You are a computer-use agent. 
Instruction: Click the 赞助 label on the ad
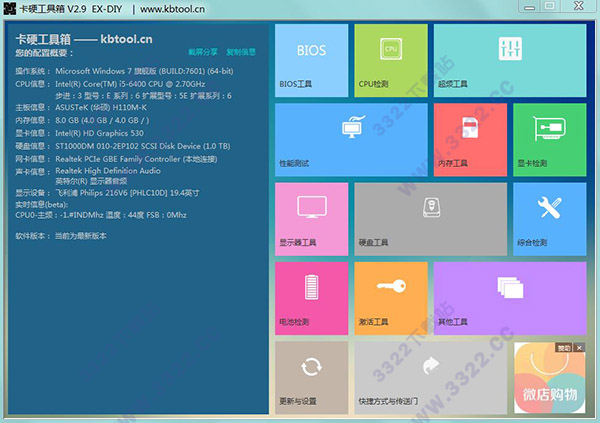coord(564,348)
